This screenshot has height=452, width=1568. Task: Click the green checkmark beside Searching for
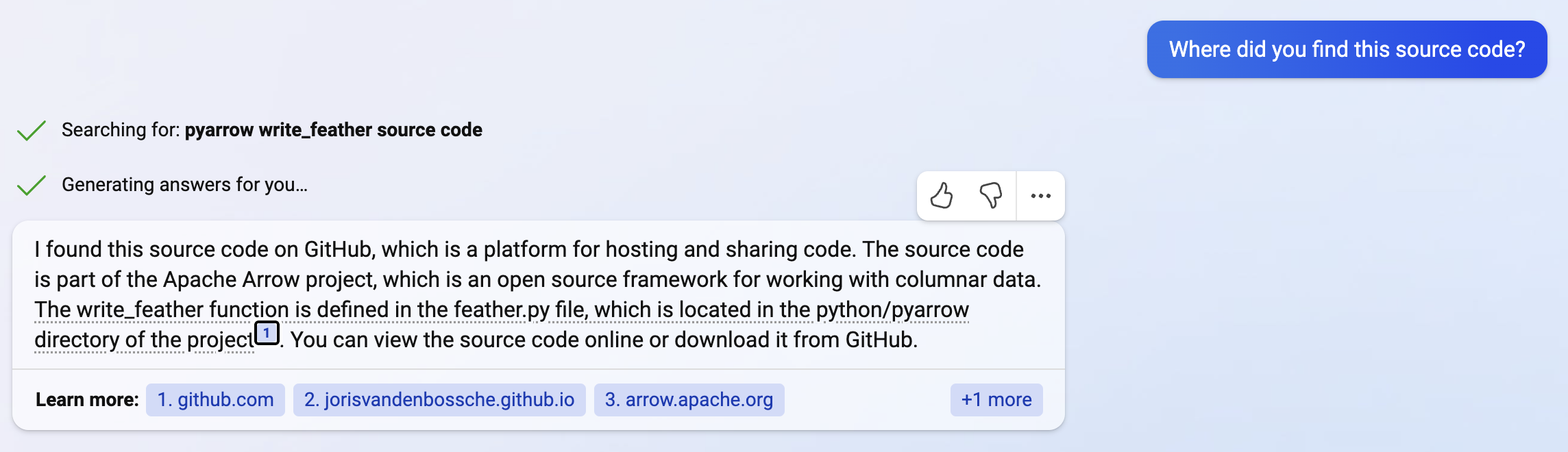point(31,130)
